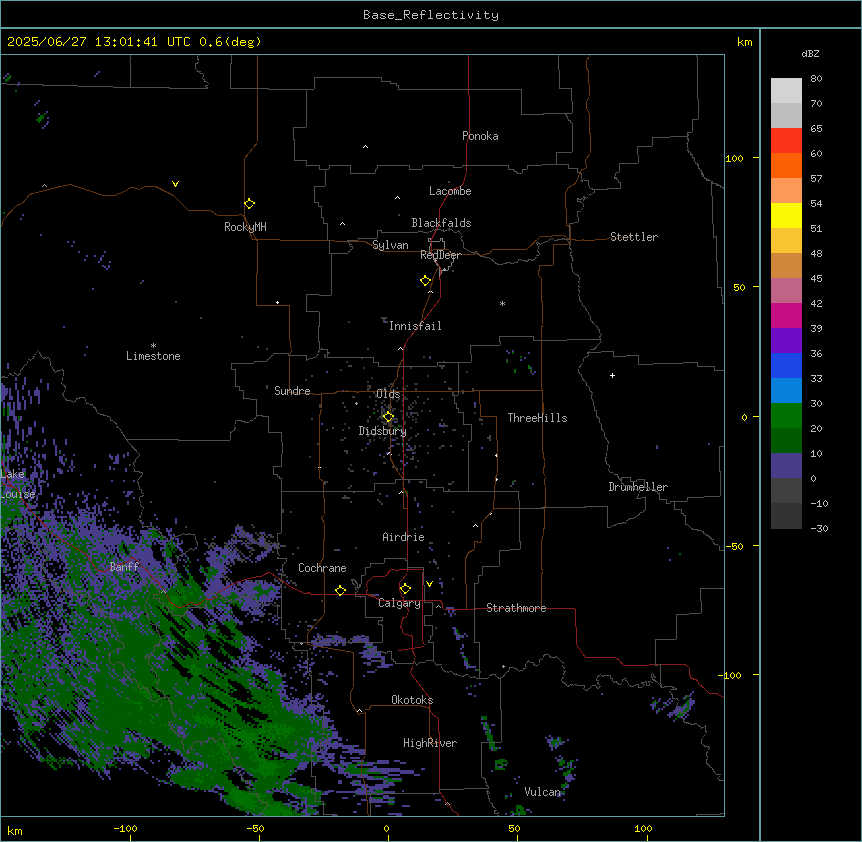Click the Cochrane label
Viewport: 862px width, 842px height.
pyautogui.click(x=322, y=568)
